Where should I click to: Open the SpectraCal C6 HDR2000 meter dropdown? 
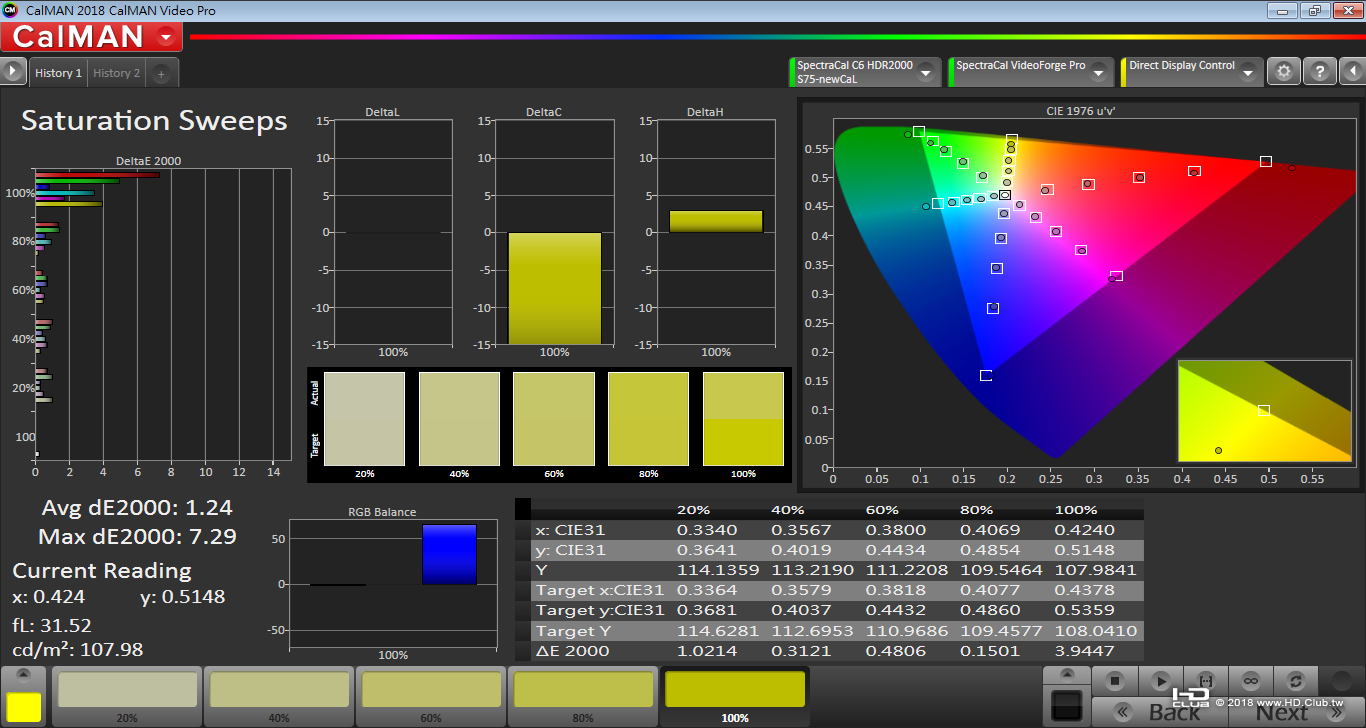(x=926, y=72)
